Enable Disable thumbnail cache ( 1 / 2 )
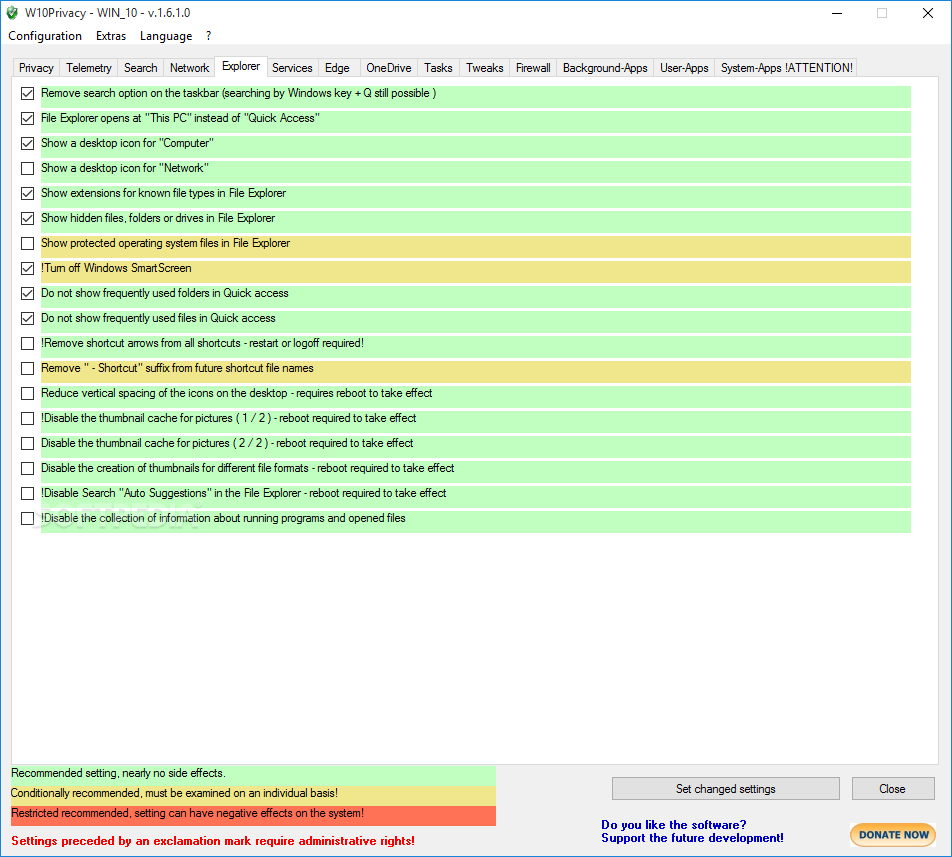Image resolution: width=952 pixels, height=857 pixels. (x=27, y=418)
